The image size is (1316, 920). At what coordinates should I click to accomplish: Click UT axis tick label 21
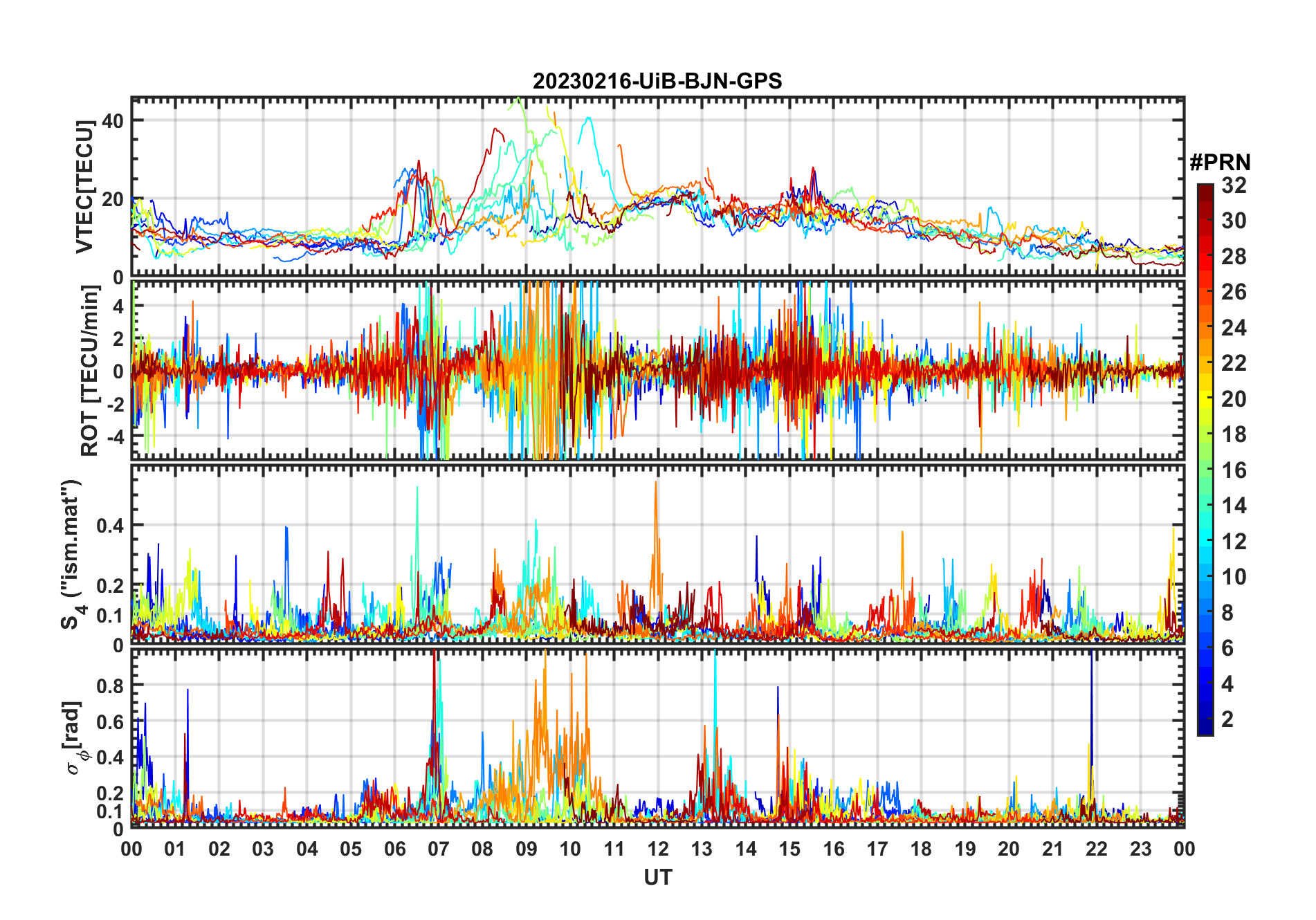pos(1052,849)
